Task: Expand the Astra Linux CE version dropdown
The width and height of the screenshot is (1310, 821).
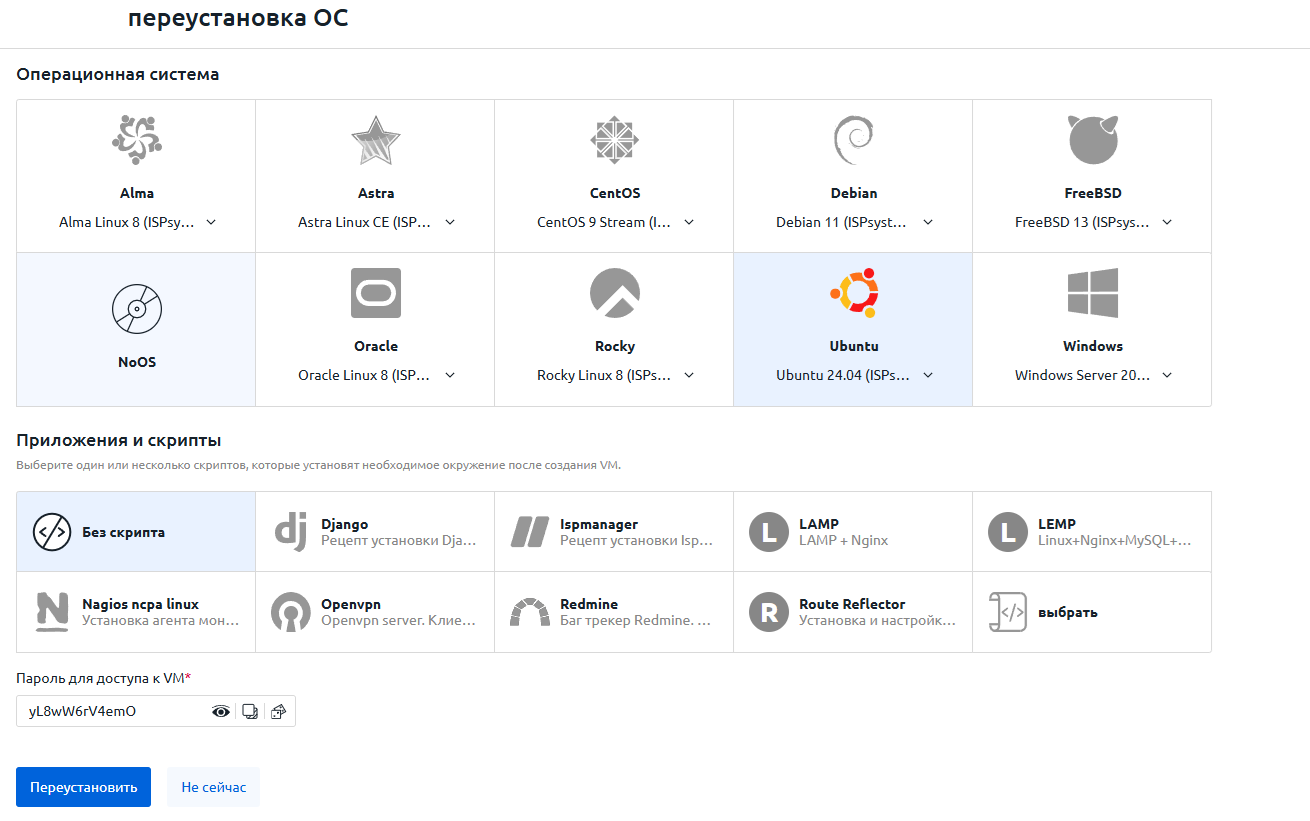Action: click(376, 222)
